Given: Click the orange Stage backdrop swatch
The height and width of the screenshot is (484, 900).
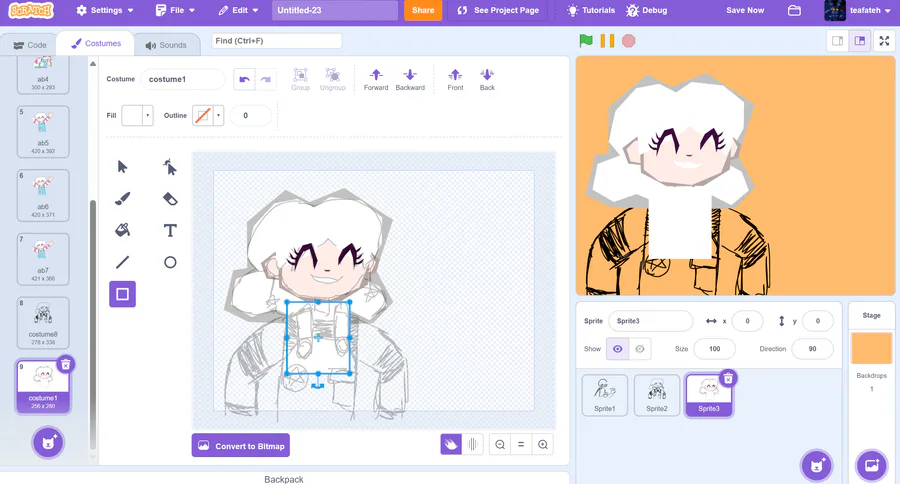Looking at the screenshot, I should click(x=871, y=348).
